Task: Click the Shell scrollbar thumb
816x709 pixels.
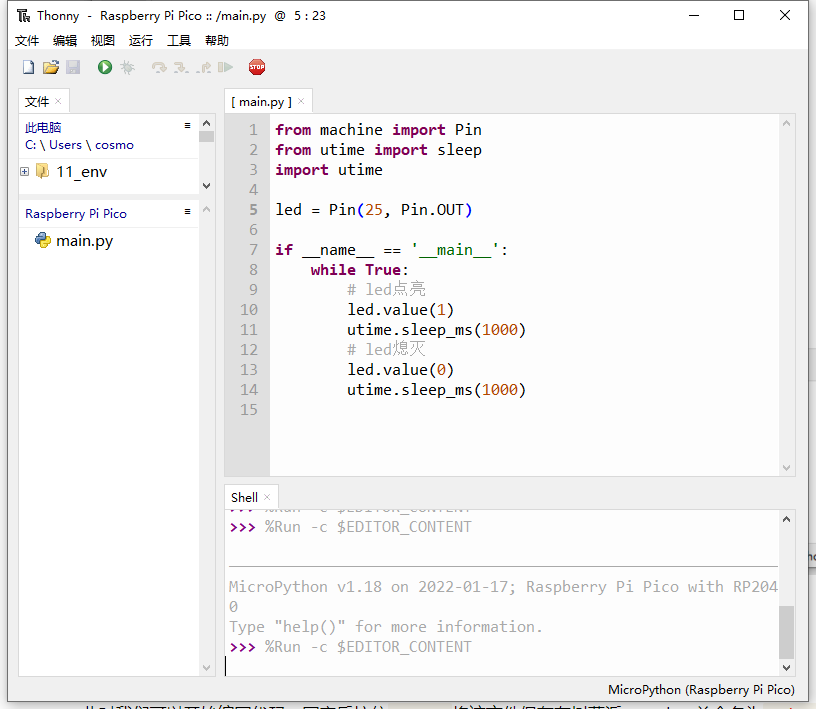Action: (x=786, y=632)
